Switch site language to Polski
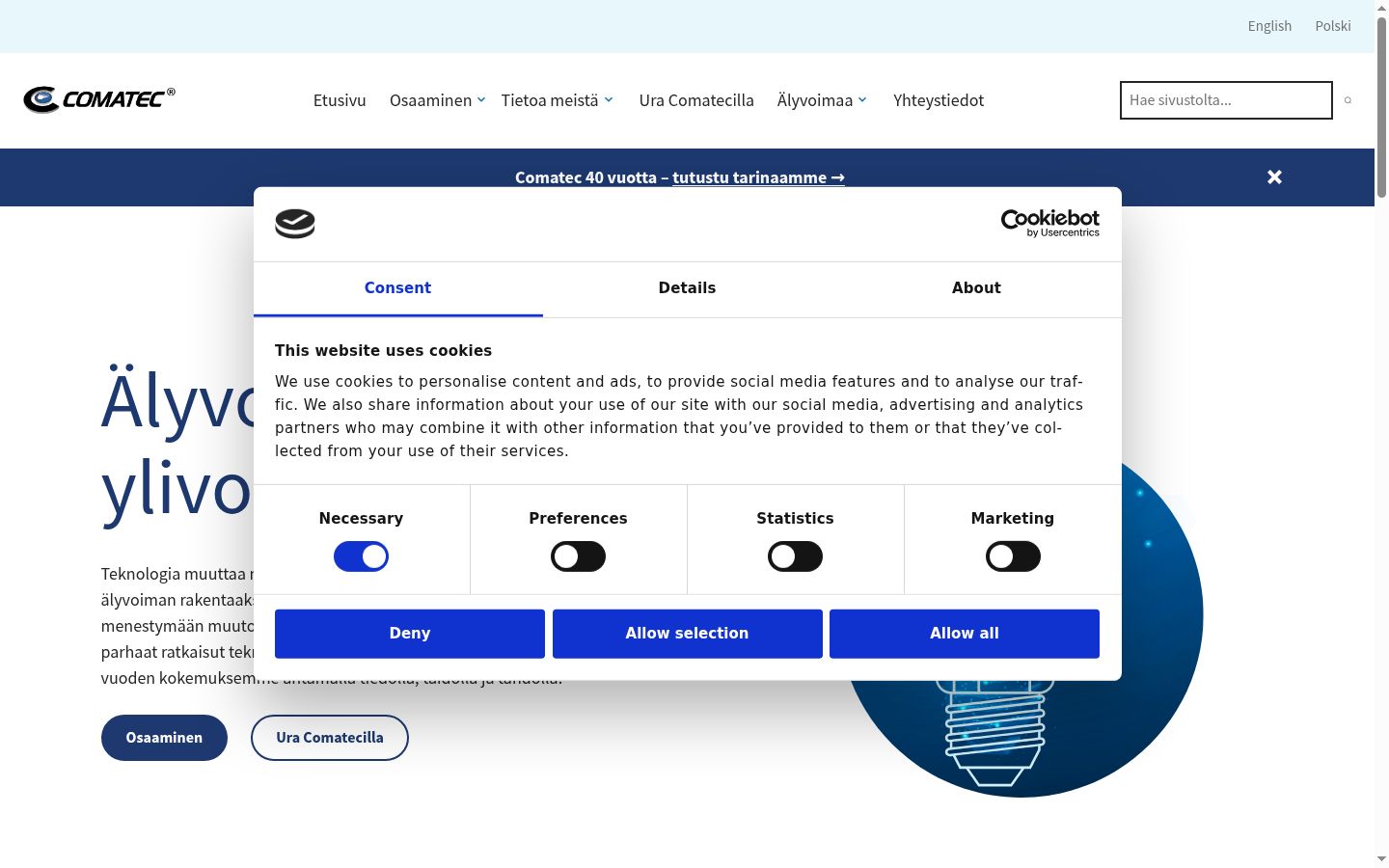 (x=1333, y=26)
